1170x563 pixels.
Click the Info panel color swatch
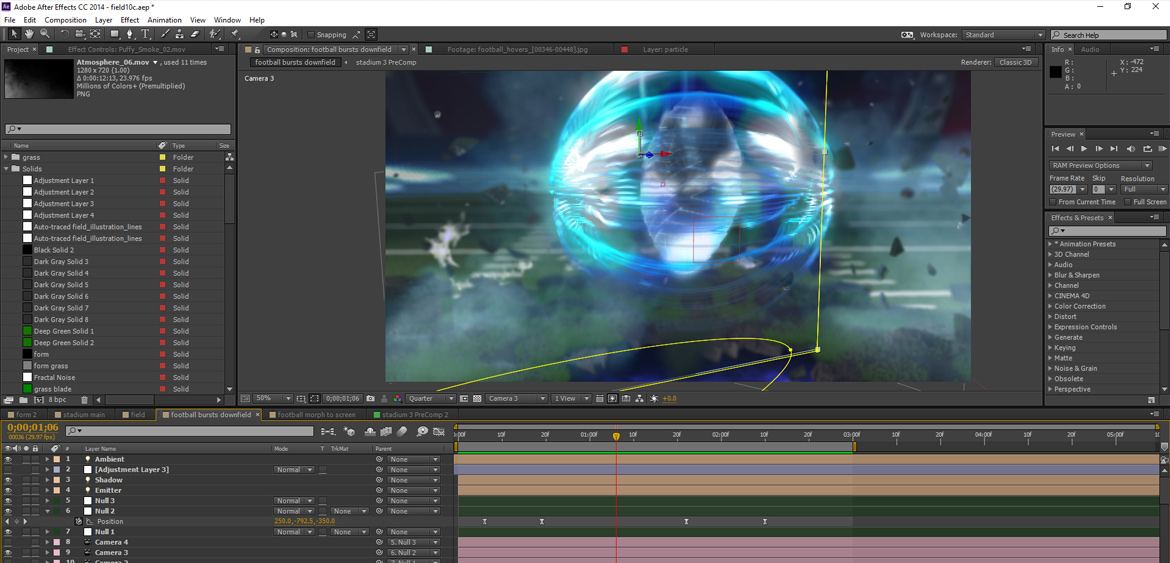tap(1055, 72)
